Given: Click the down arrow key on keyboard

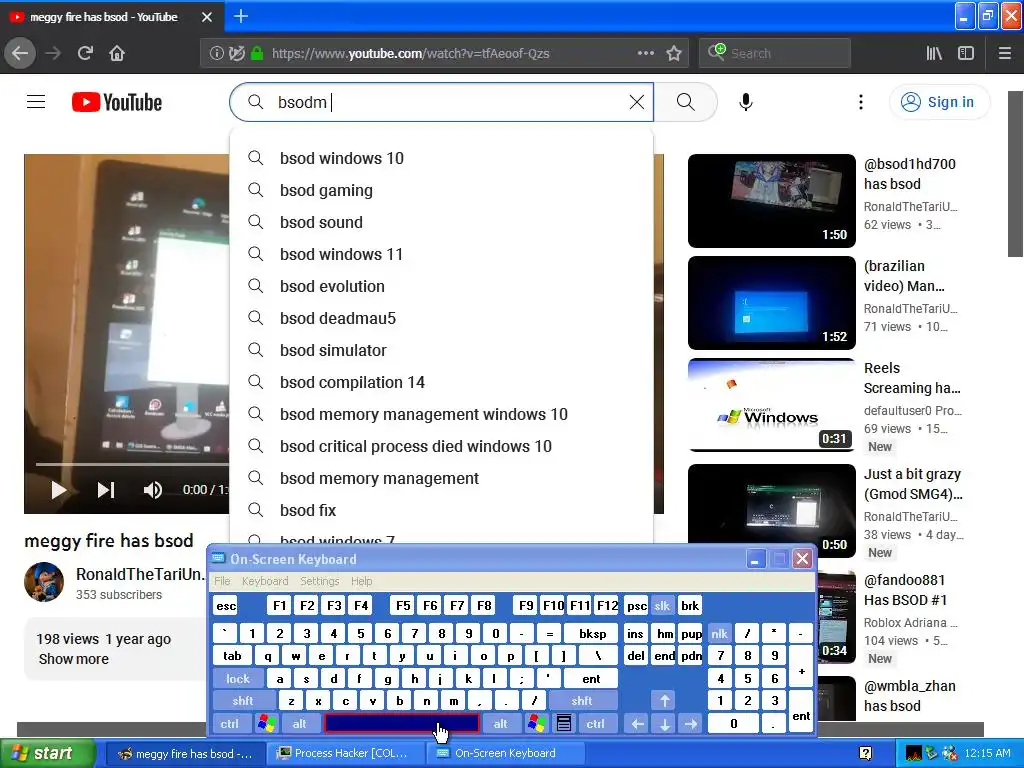Looking at the screenshot, I should 664,724.
